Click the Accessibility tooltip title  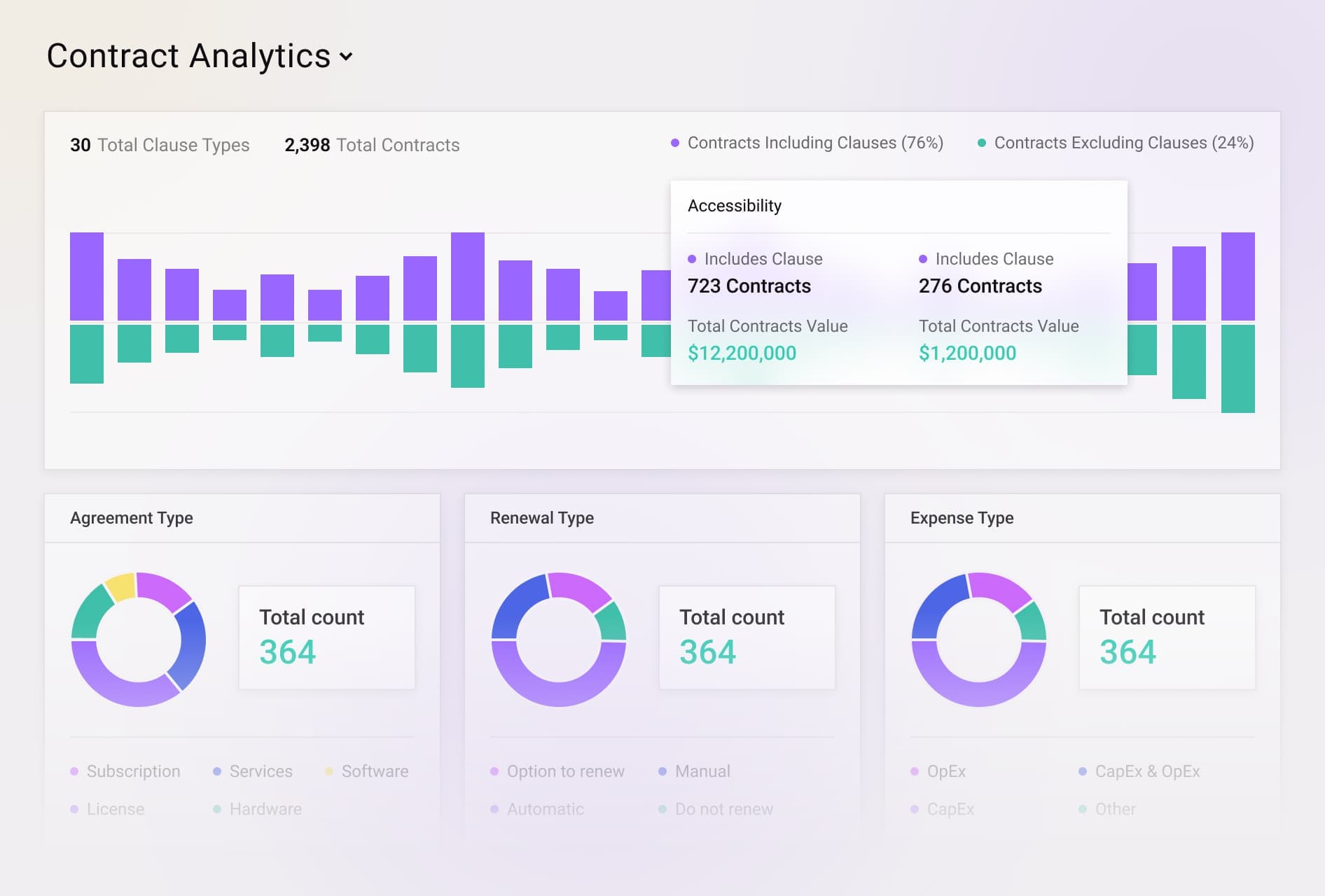pyautogui.click(x=735, y=206)
